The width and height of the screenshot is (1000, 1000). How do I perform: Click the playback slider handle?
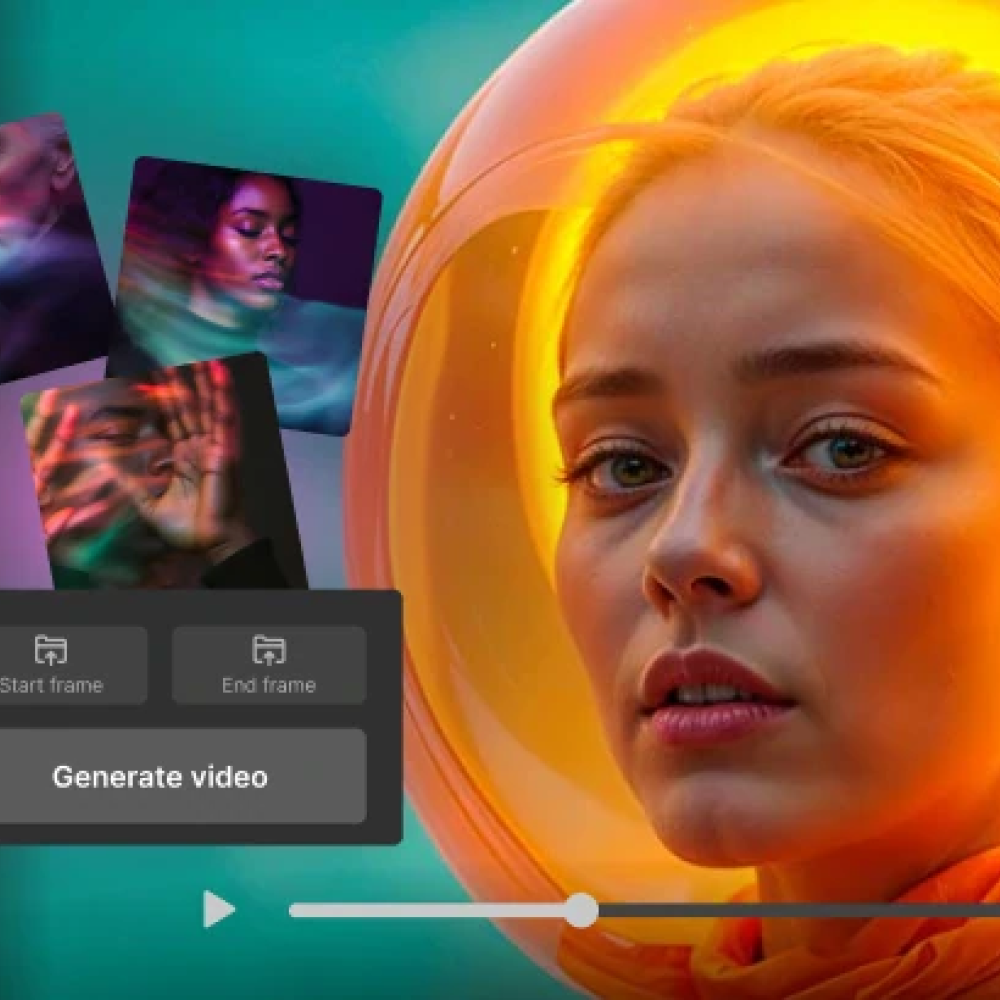pyautogui.click(x=581, y=910)
